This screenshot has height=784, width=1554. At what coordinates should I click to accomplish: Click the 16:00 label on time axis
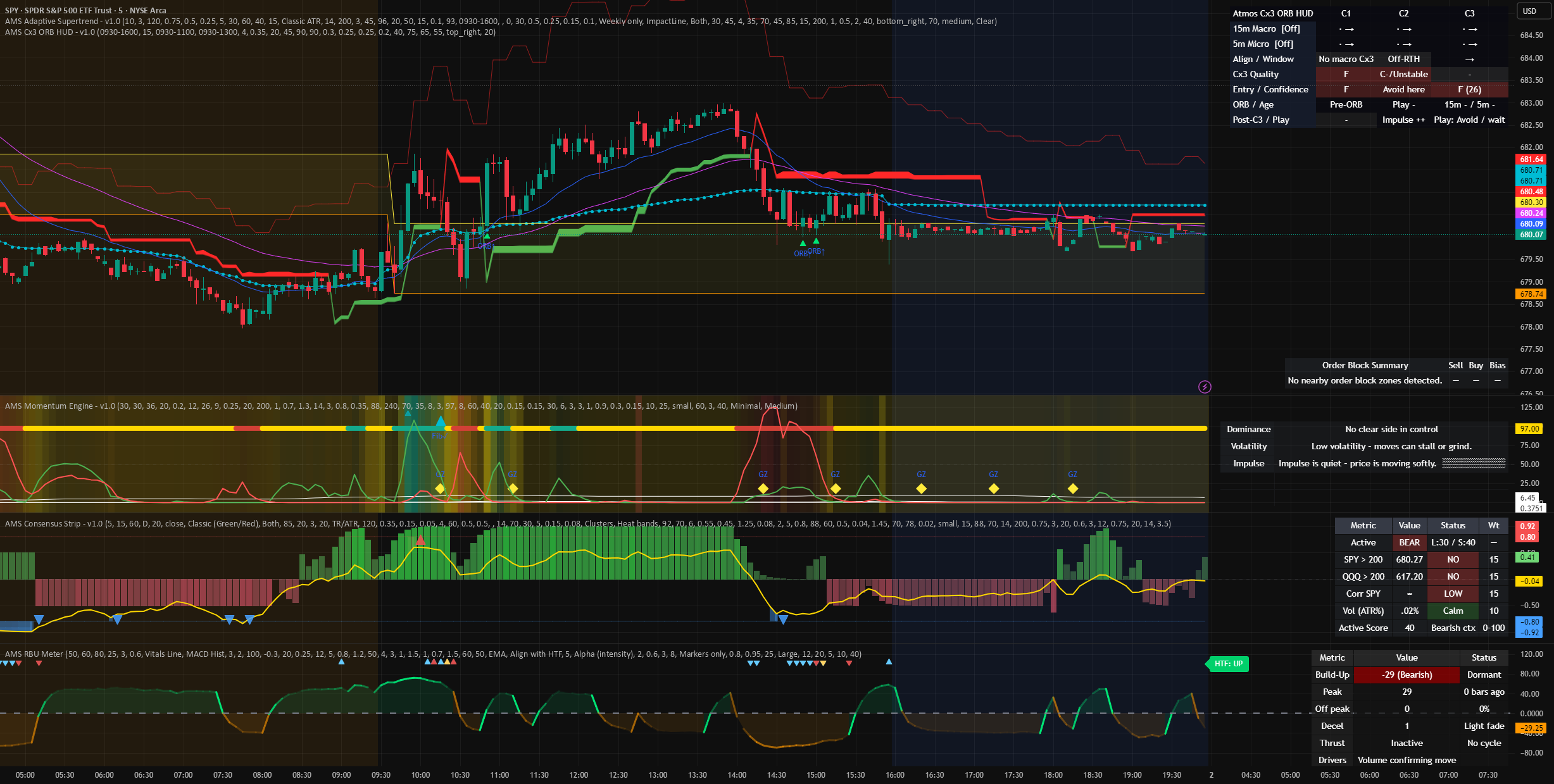tap(895, 775)
